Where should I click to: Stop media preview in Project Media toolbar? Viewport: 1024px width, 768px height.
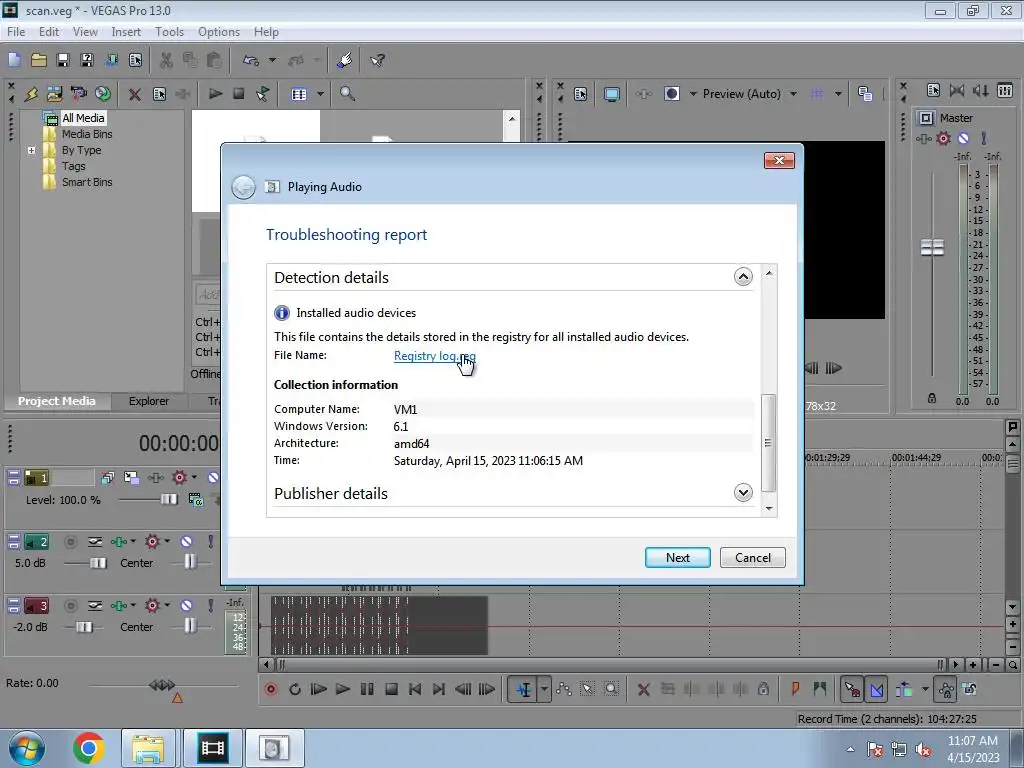pyautogui.click(x=239, y=94)
